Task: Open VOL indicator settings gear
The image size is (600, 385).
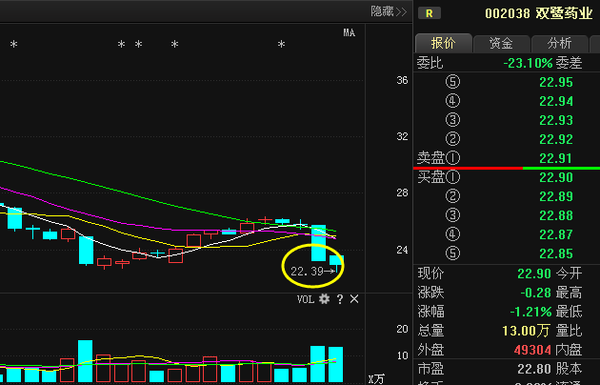Action: point(324,299)
